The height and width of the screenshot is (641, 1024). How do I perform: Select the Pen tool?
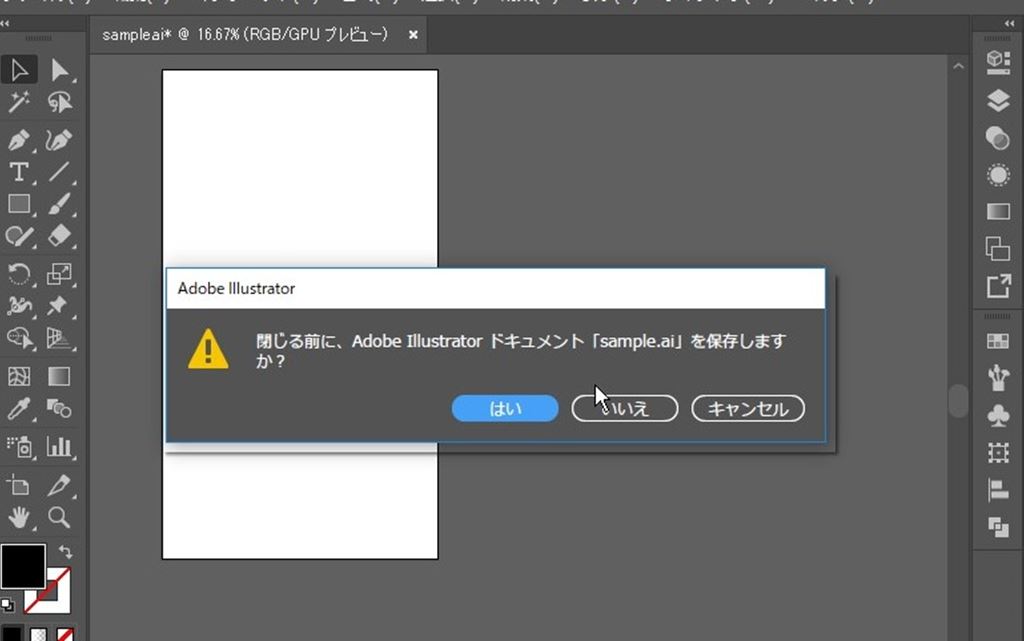click(19, 139)
